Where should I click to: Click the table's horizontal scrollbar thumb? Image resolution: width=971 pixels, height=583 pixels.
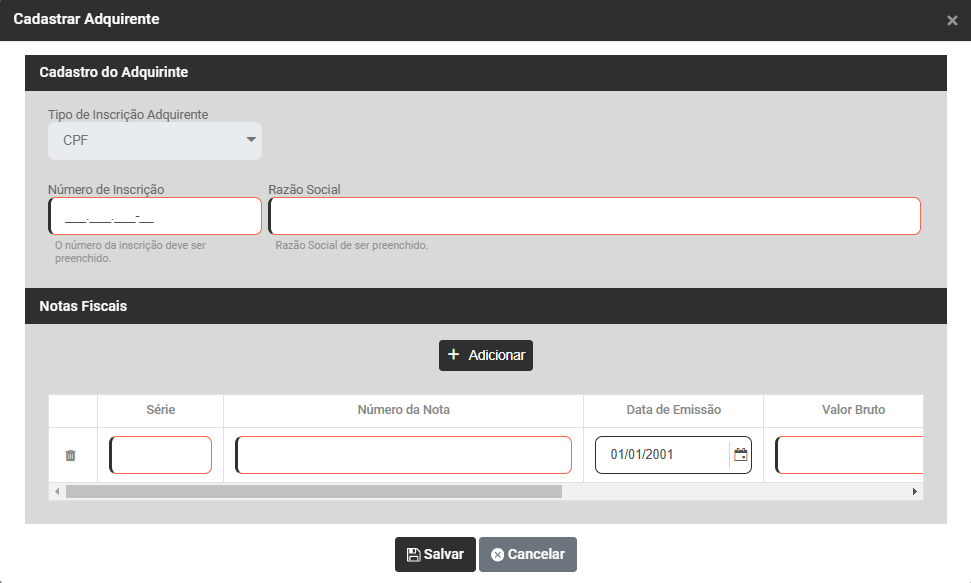(x=314, y=491)
